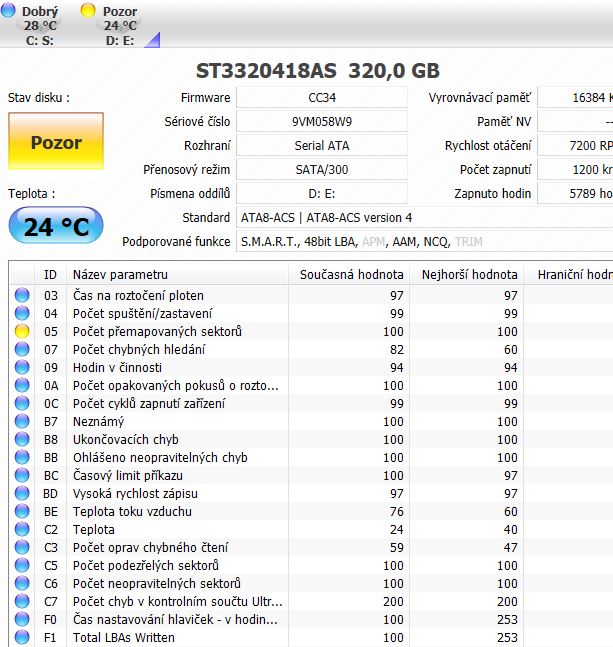Click the blue status icon of attribute 0C
Viewport: 613px width, 647px height.
[22, 403]
